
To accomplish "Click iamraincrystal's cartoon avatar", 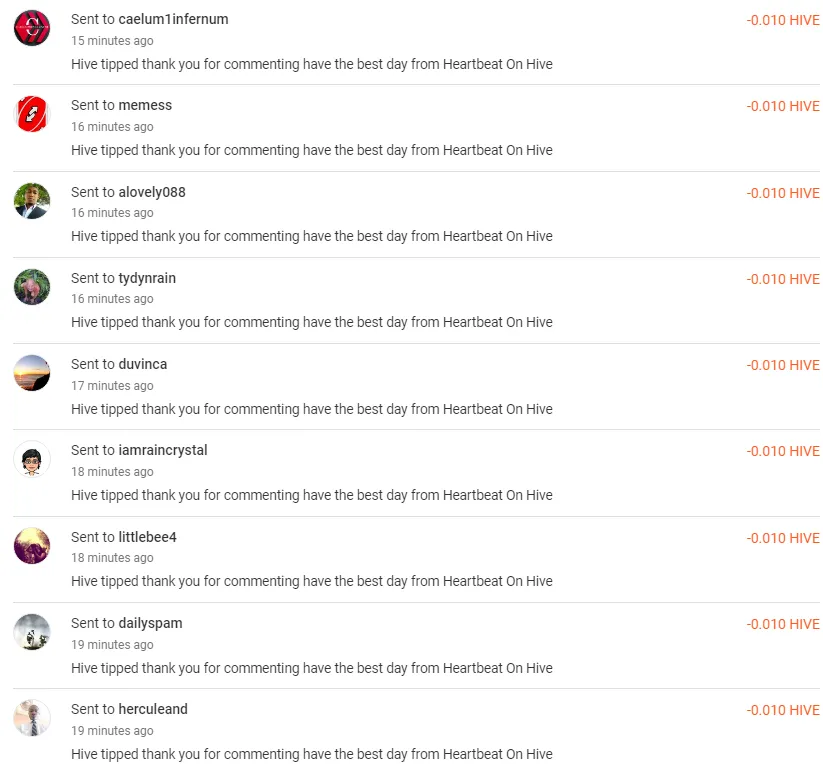I will tap(32, 459).
